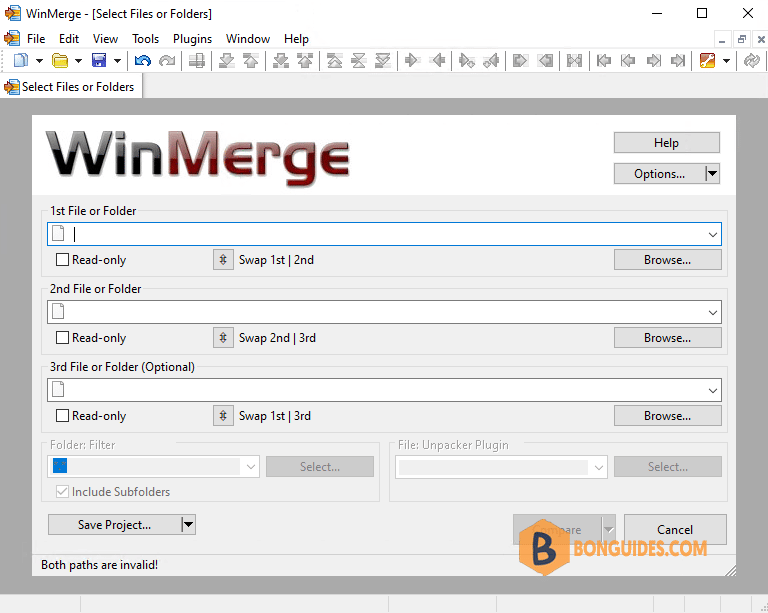Click the Swap 1st | 3rd button
Viewport: 768px width, 613px height.
[x=223, y=416]
